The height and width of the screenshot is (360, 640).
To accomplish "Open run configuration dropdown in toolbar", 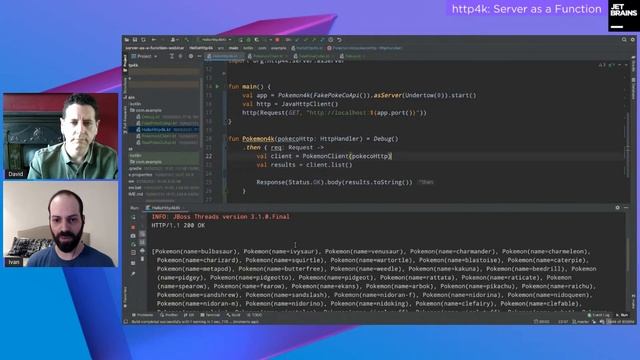I will point(214,40).
